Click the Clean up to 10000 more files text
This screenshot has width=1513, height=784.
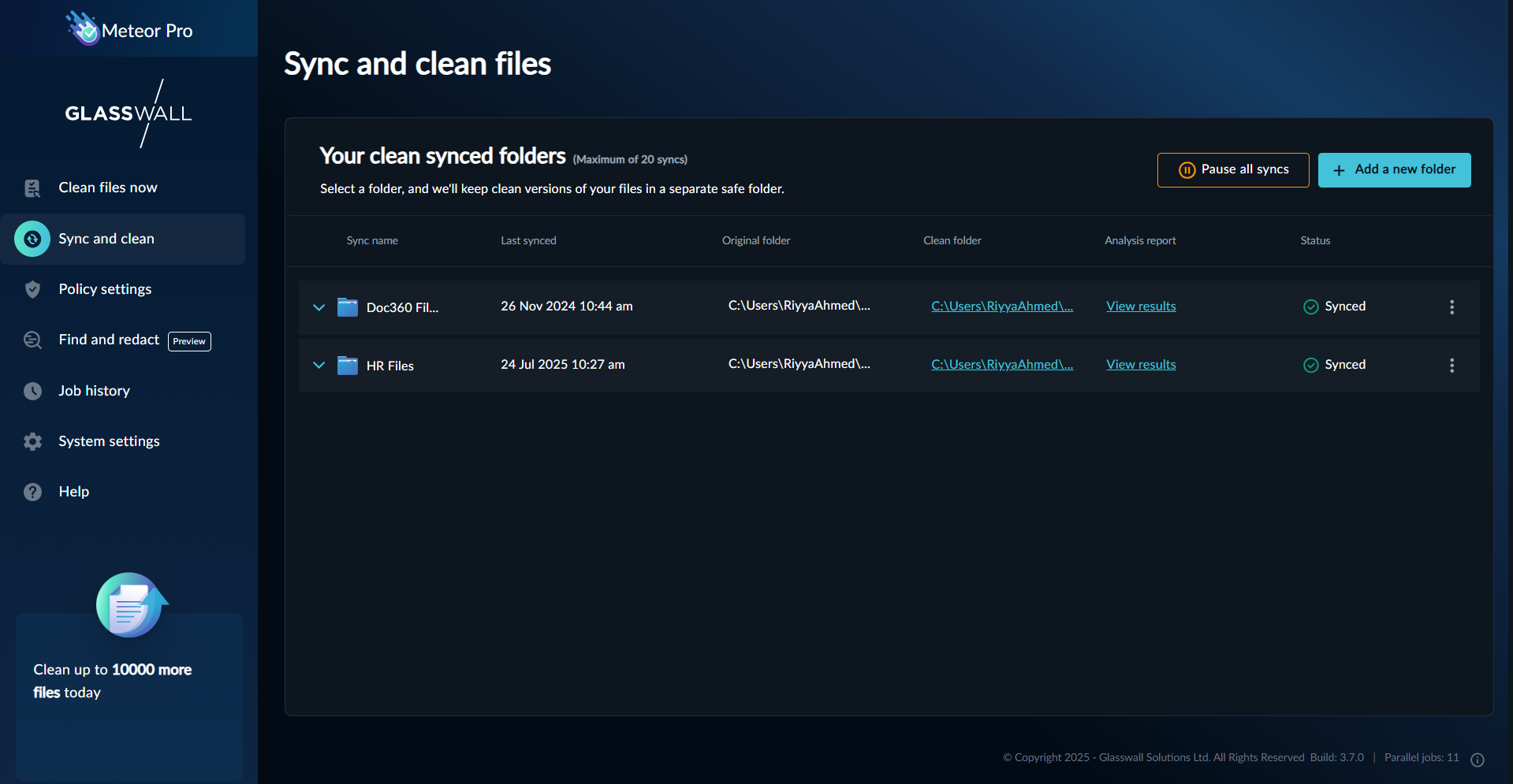pos(113,681)
